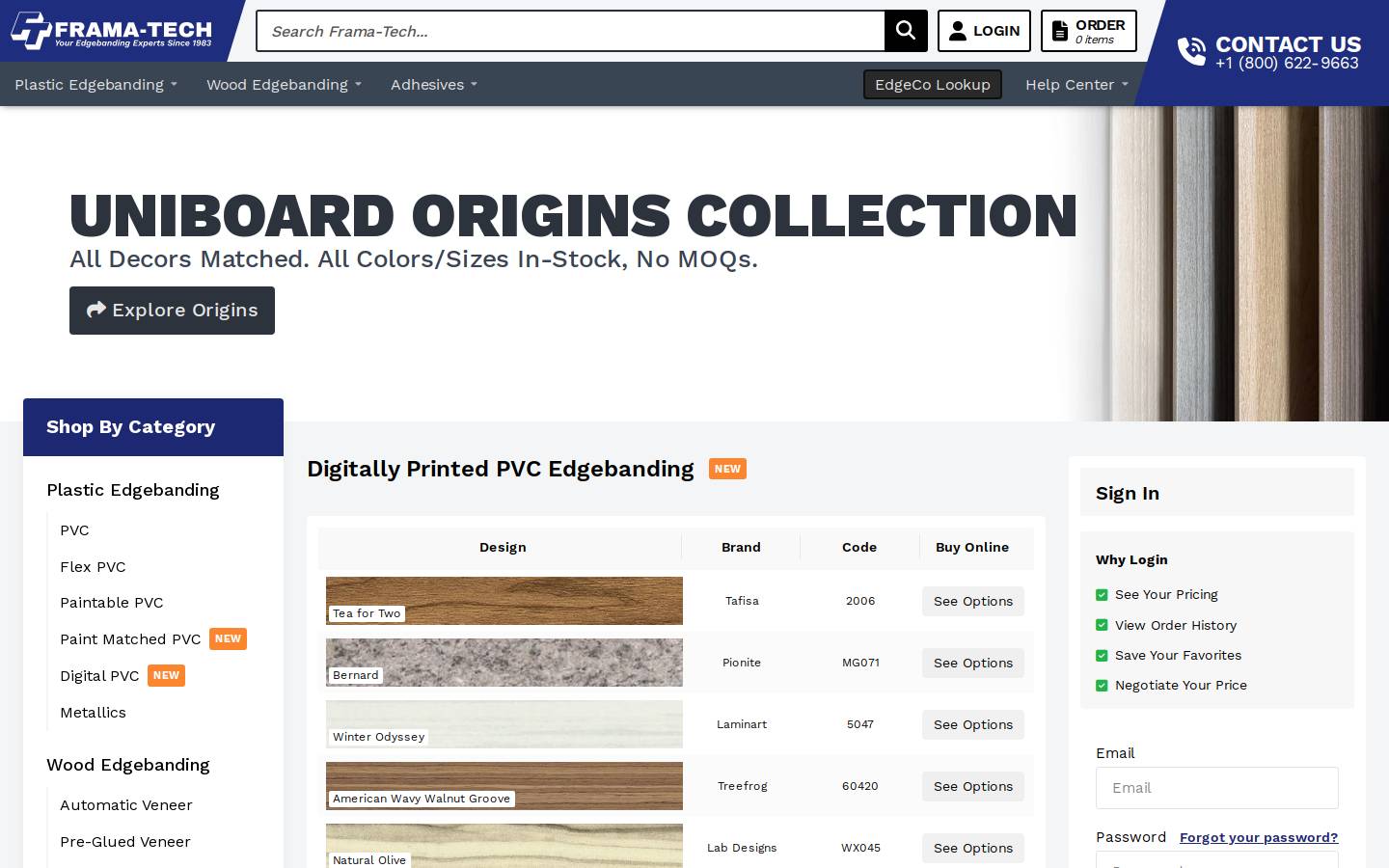
Task: Expand the Help Center menu
Action: [x=1076, y=85]
